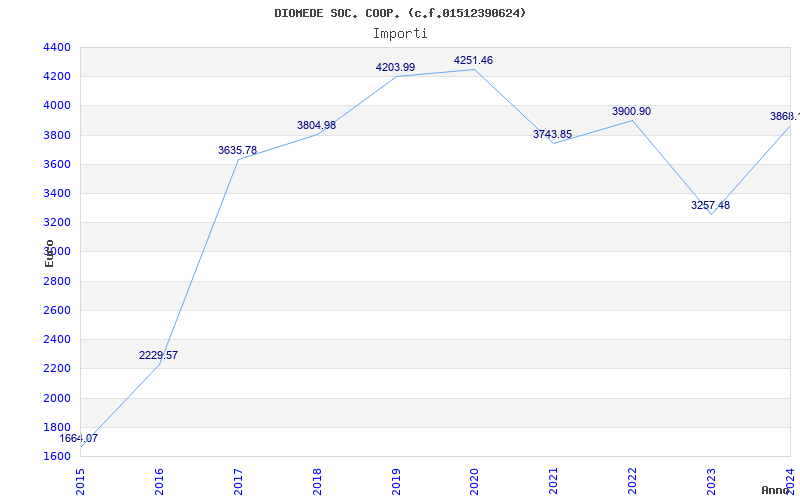
Task: Click the 2400 y-axis tick label
Action: 57,339
